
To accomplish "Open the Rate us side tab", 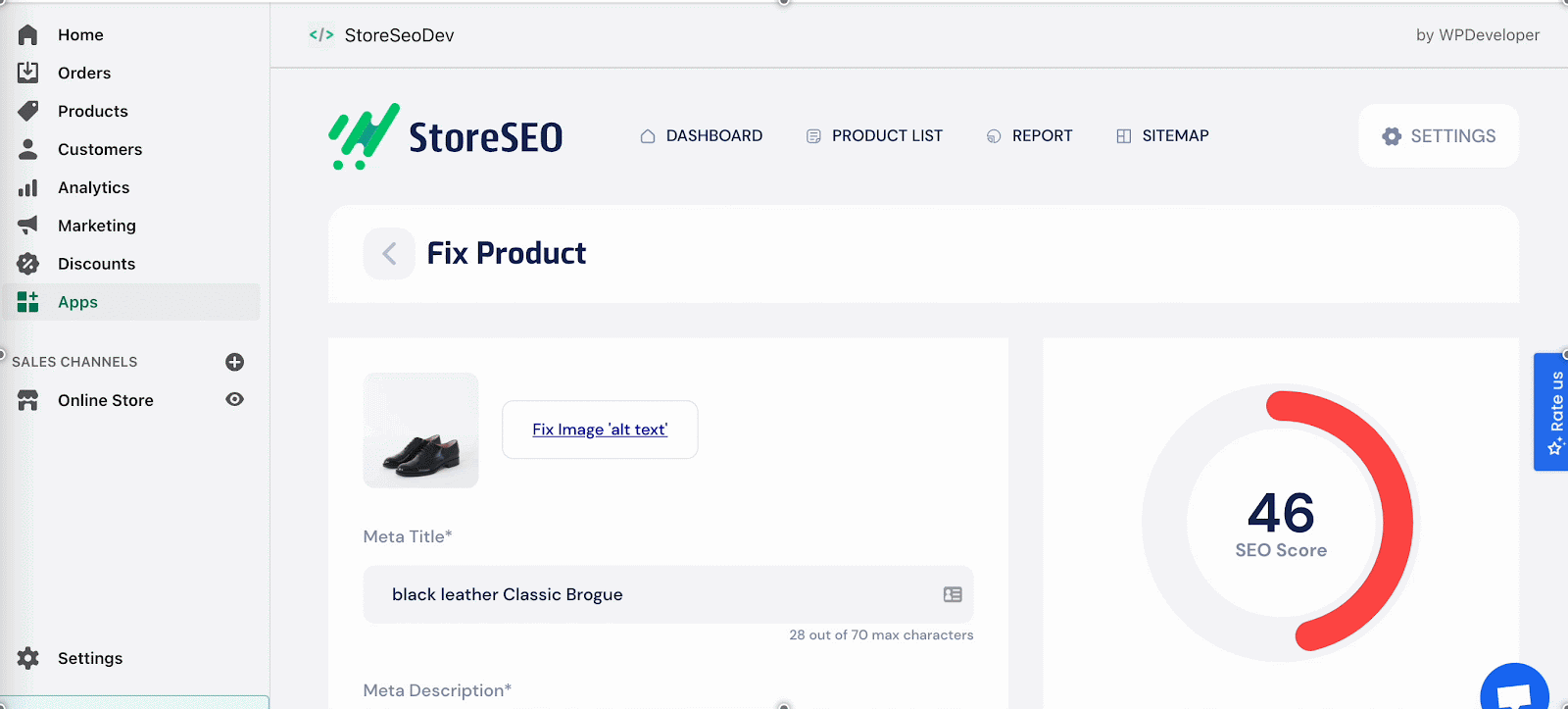I will pos(1551,412).
